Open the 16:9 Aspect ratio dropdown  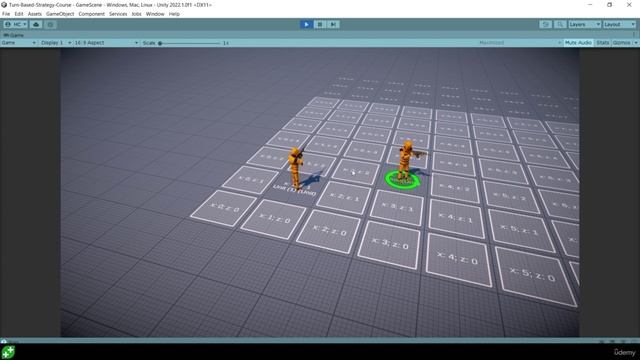click(106, 43)
